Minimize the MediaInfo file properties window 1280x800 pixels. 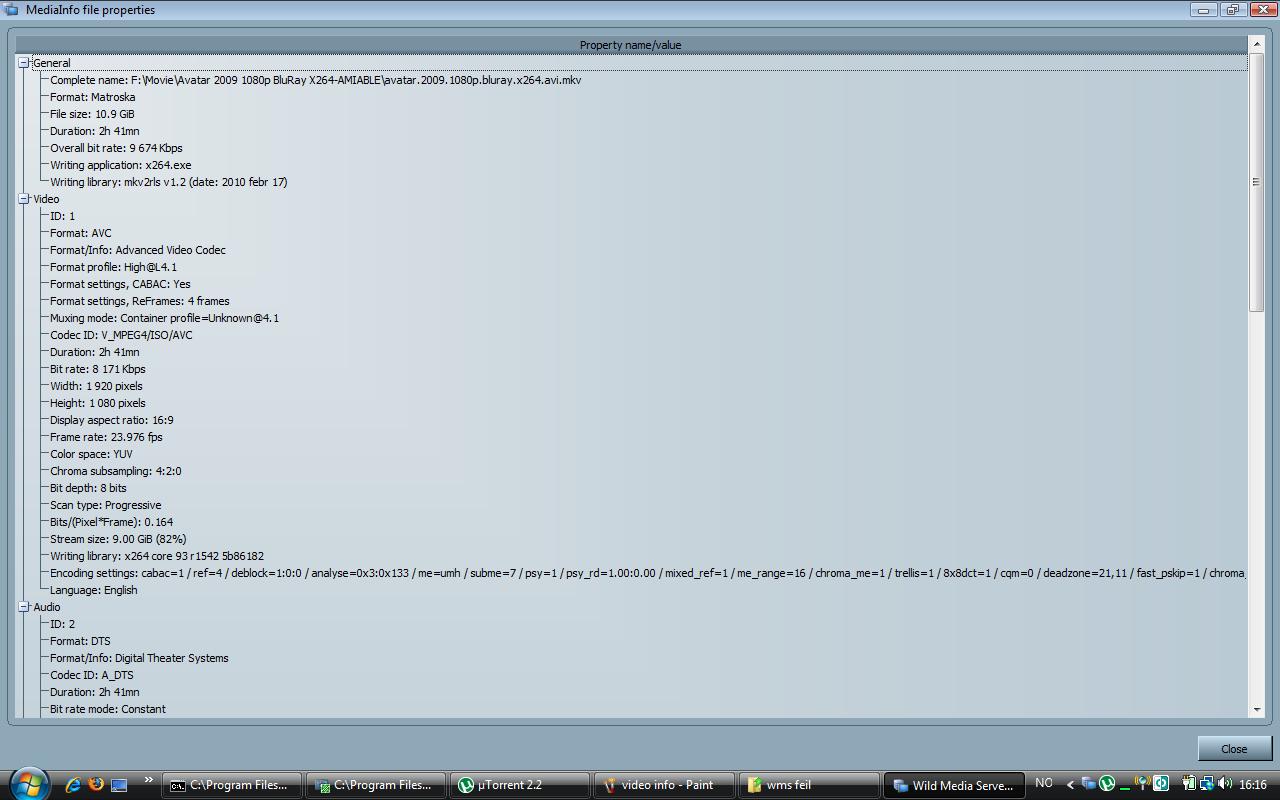1203,10
